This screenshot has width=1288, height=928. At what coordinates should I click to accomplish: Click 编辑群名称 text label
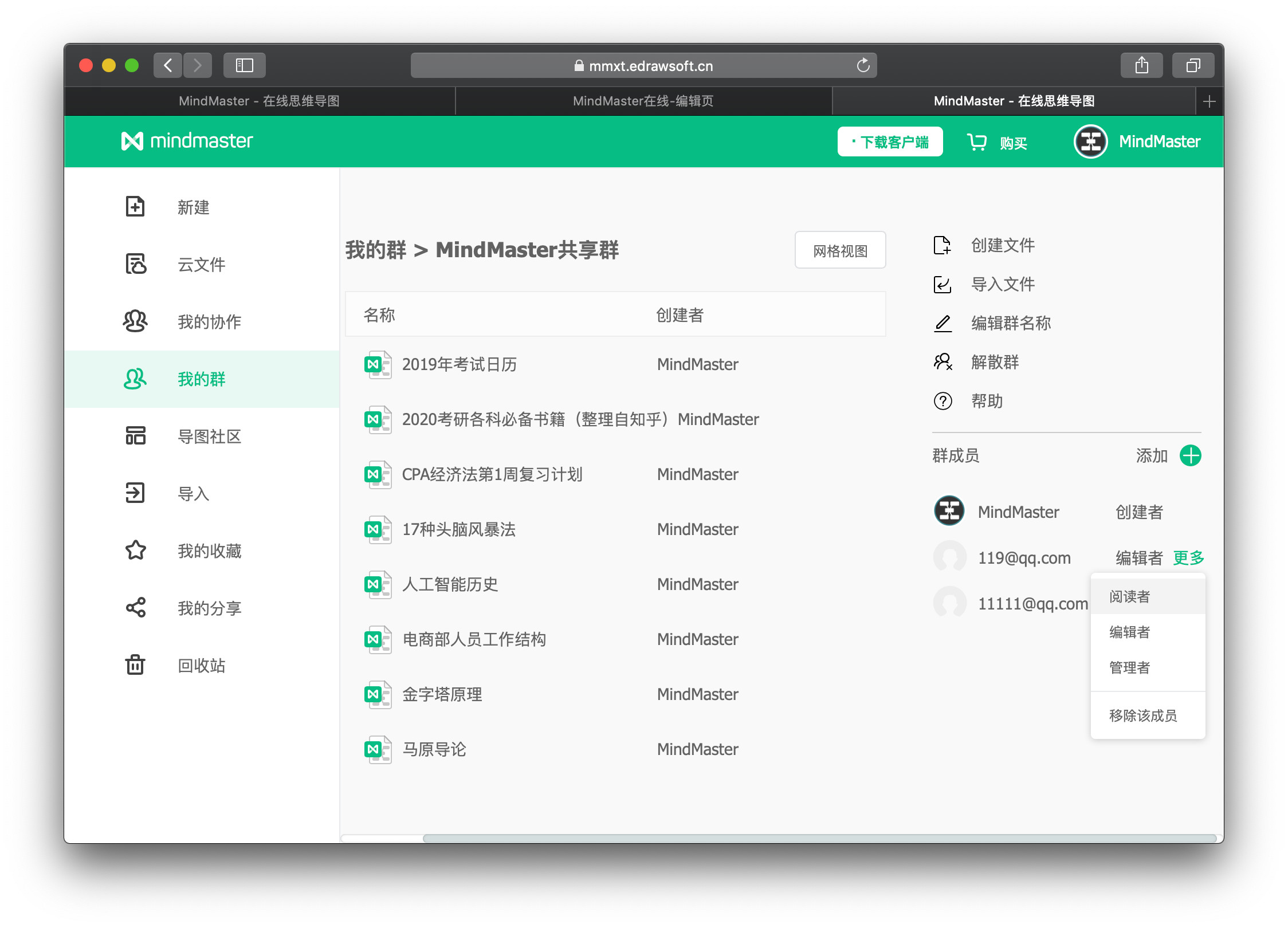coord(1011,323)
